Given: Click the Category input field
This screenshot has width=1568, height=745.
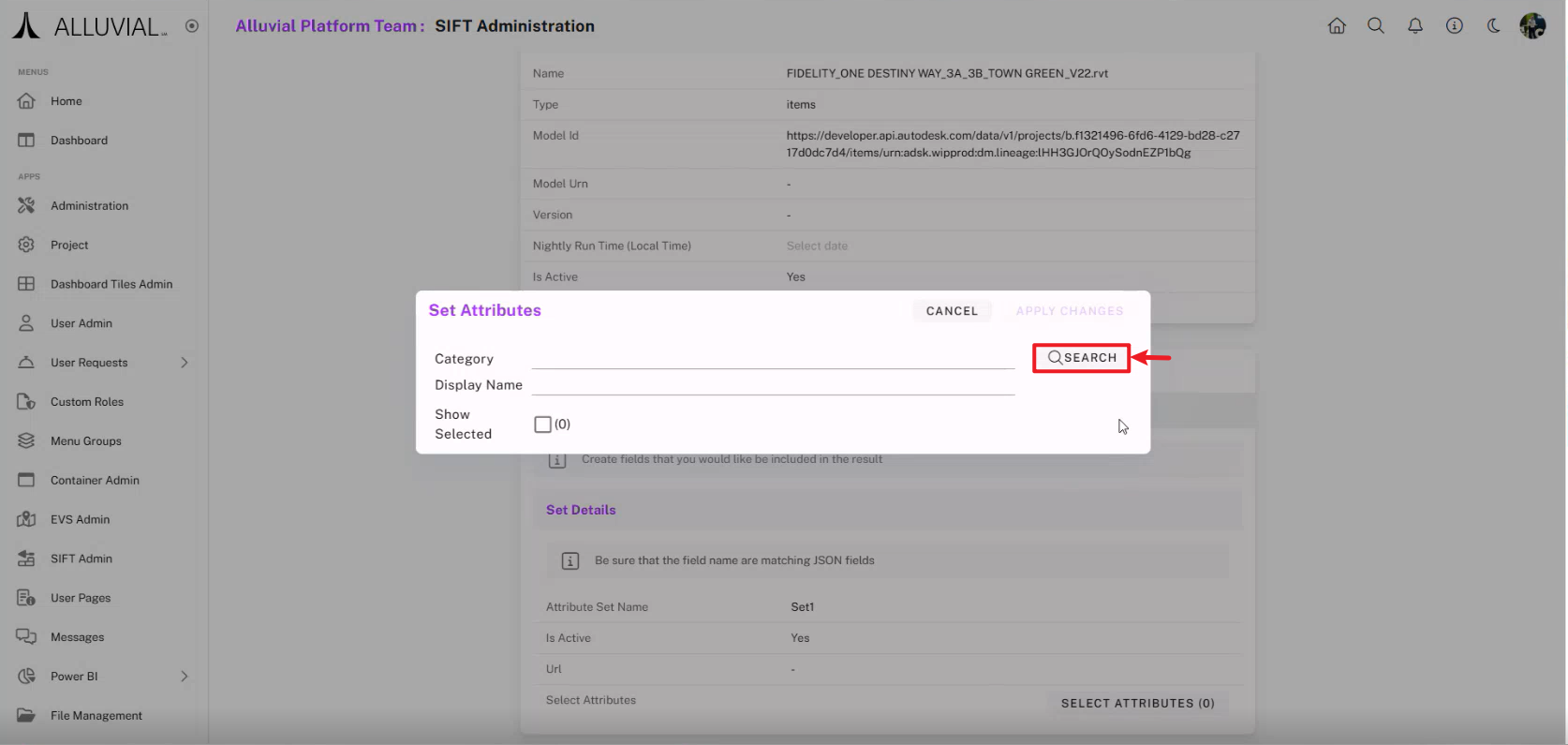Looking at the screenshot, I should point(773,358).
